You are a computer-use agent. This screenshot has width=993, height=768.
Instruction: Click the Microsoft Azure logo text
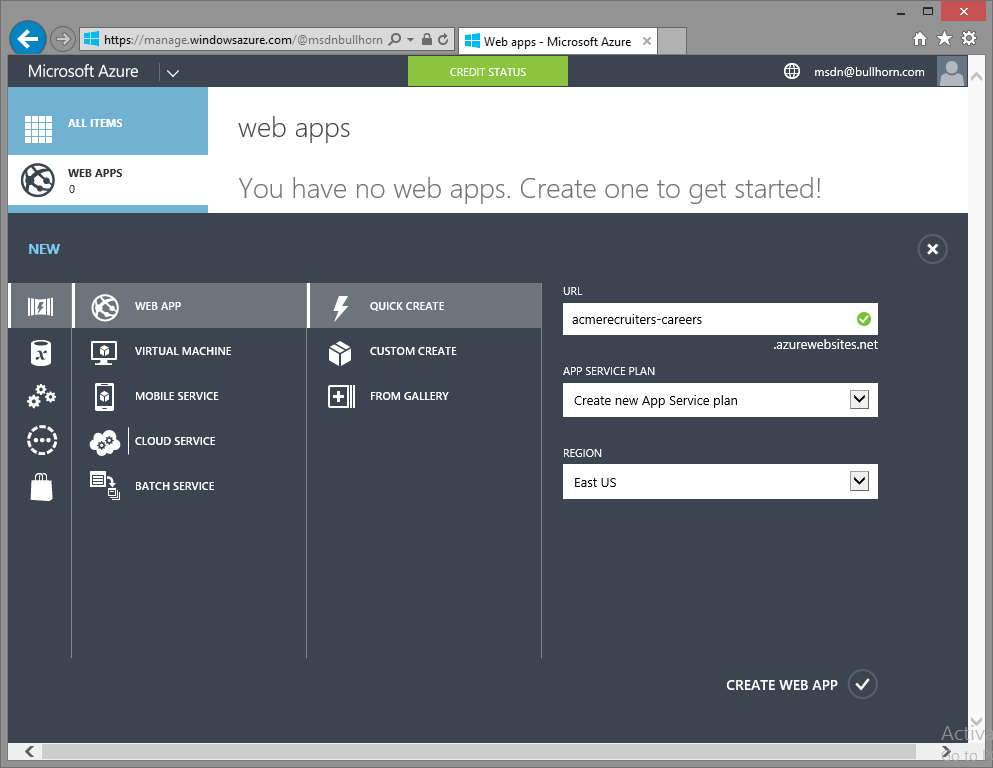click(x=83, y=72)
